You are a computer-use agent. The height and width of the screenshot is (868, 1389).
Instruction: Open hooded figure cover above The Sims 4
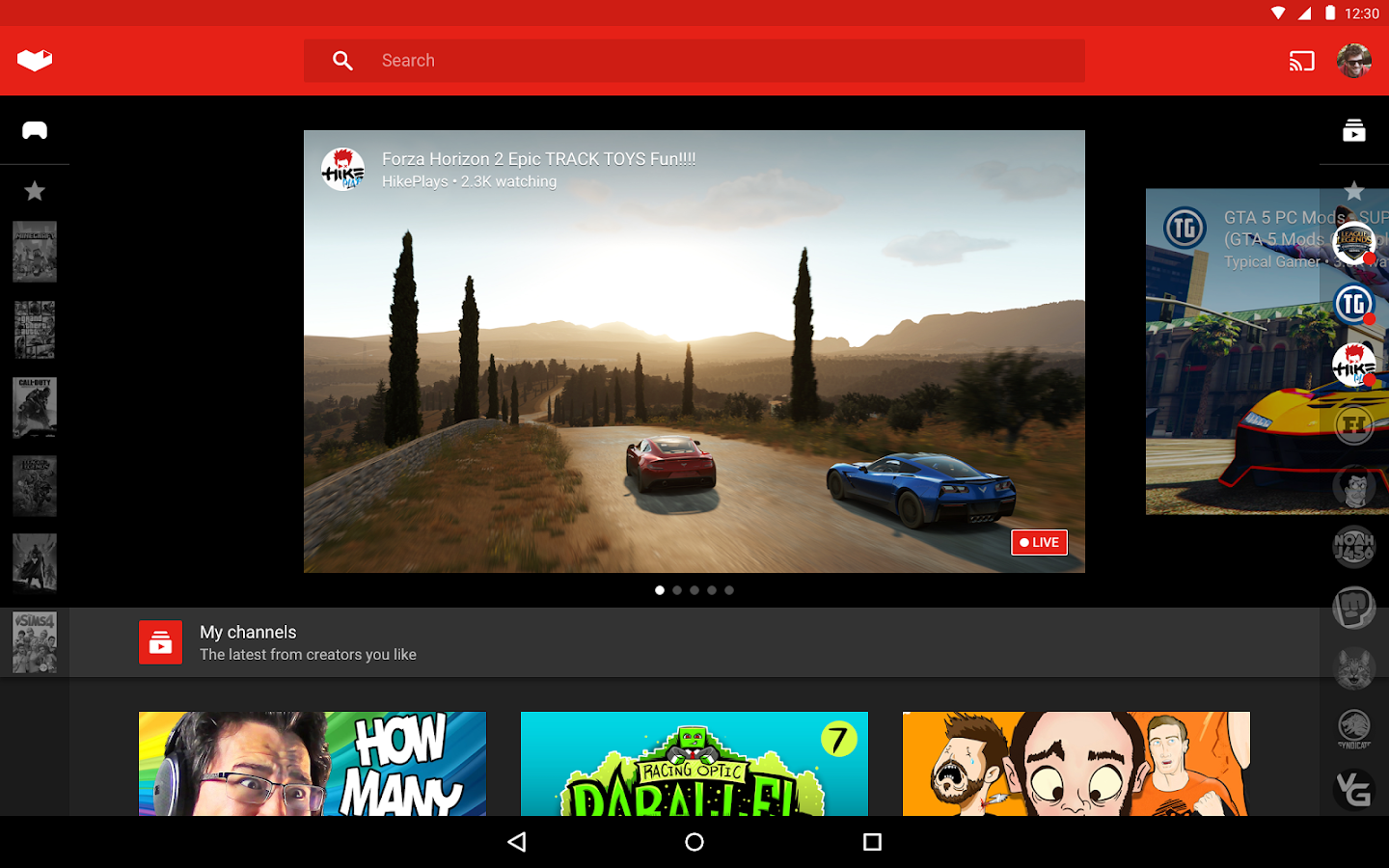pyautogui.click(x=35, y=563)
